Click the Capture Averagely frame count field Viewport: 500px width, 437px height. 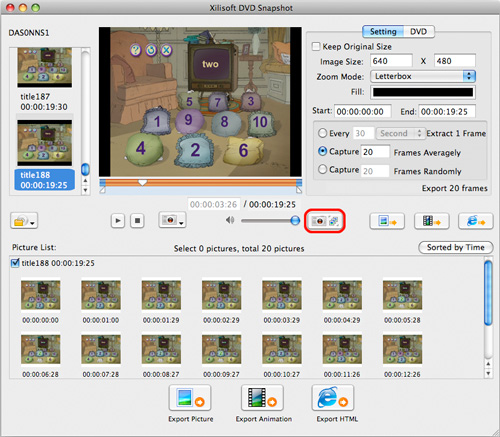pyautogui.click(x=375, y=152)
